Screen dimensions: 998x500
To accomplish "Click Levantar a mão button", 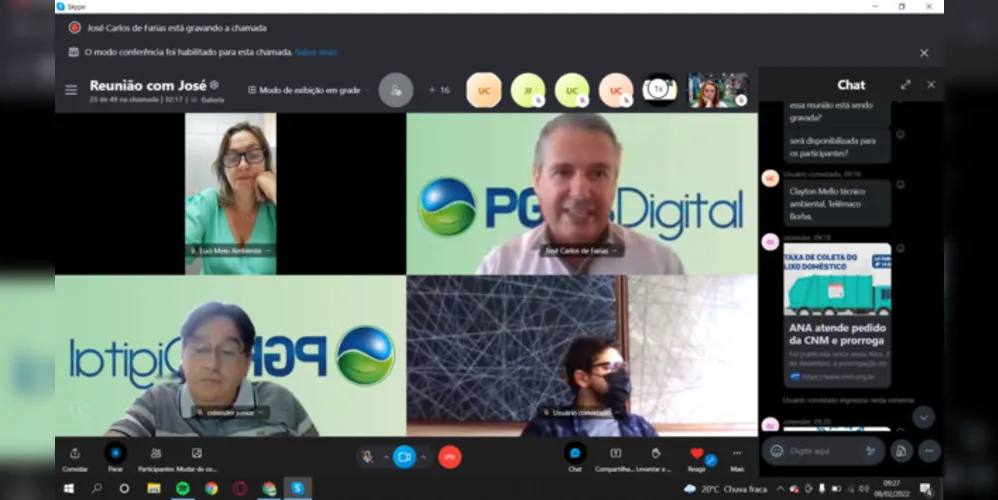I will tap(655, 459).
